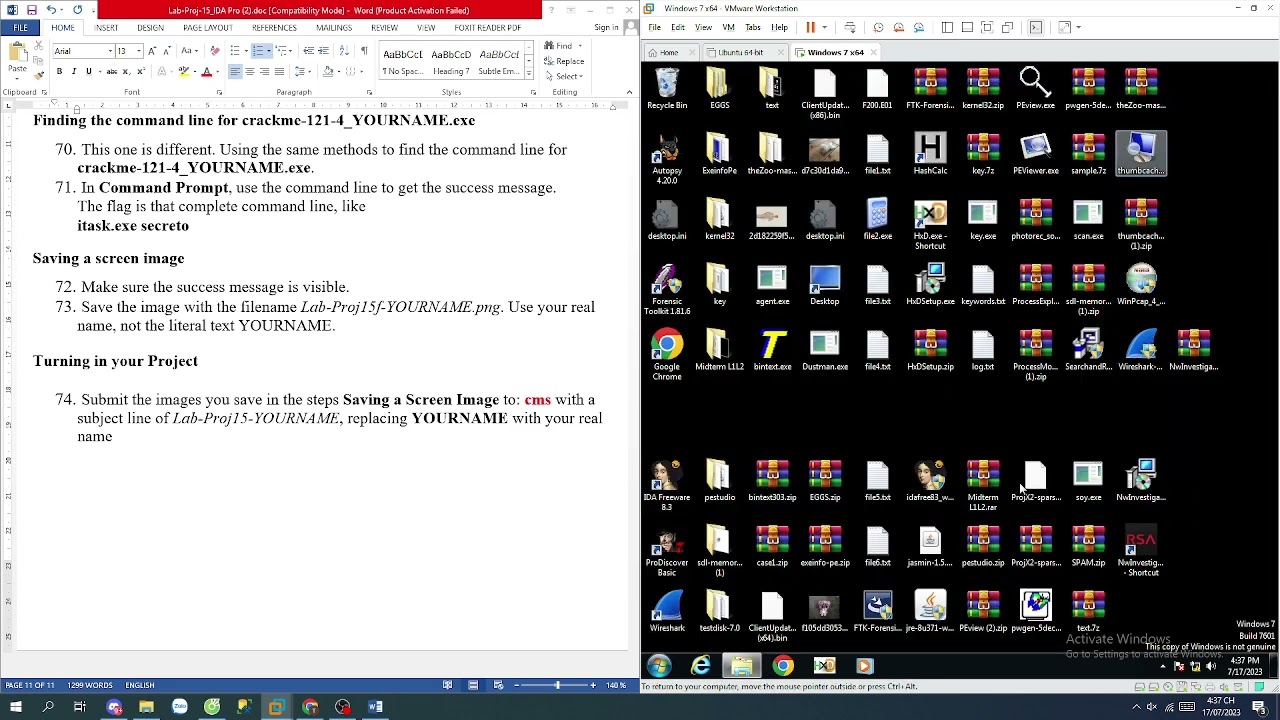Open the FOXIT READER PDF tab

[x=487, y=28]
